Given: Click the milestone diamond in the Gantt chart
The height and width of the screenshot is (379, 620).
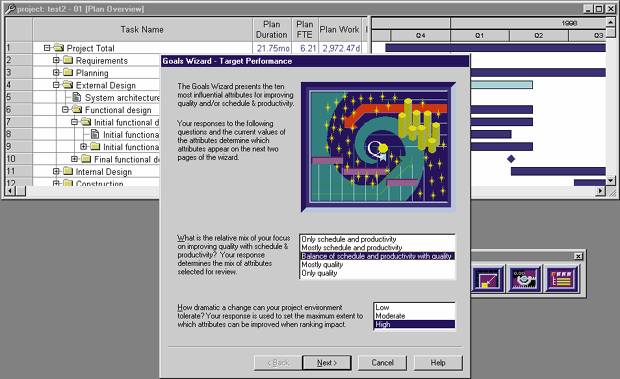Looking at the screenshot, I should (511, 159).
